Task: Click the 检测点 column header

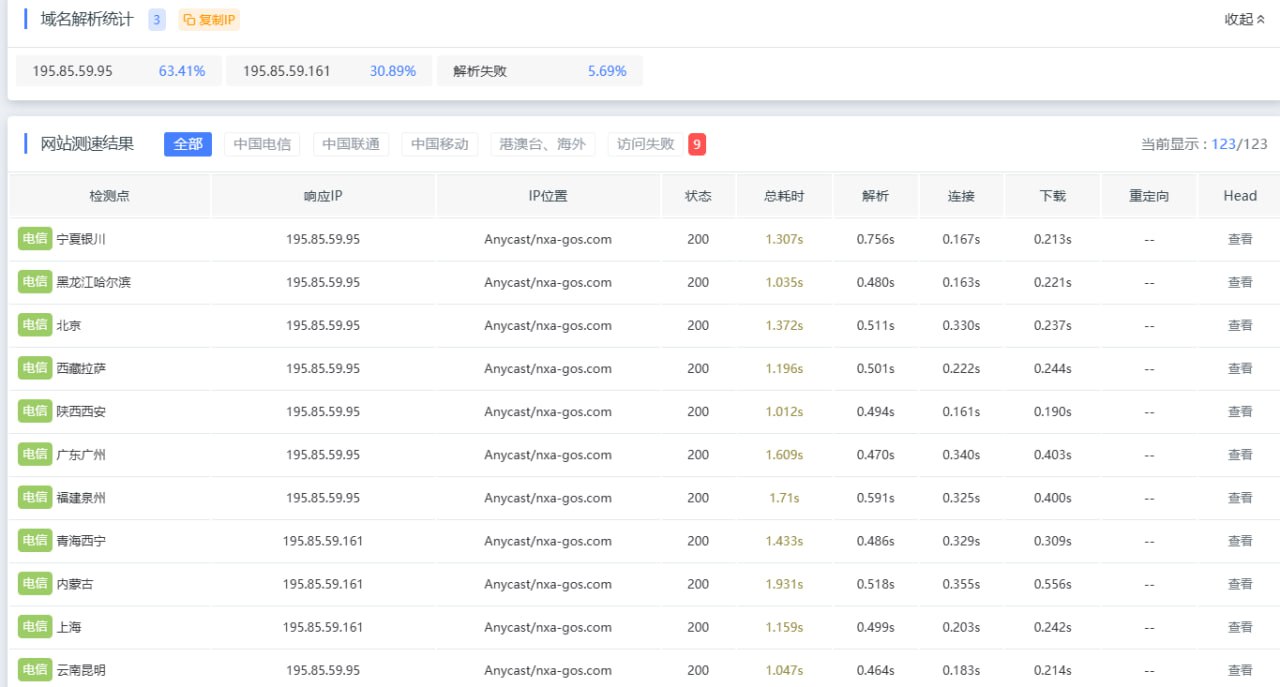Action: [x=109, y=195]
